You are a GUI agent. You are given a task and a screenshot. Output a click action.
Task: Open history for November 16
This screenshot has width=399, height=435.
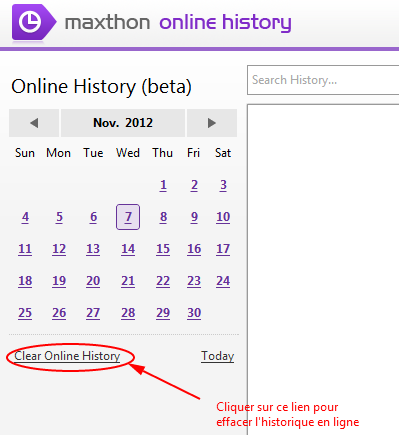[194, 249]
